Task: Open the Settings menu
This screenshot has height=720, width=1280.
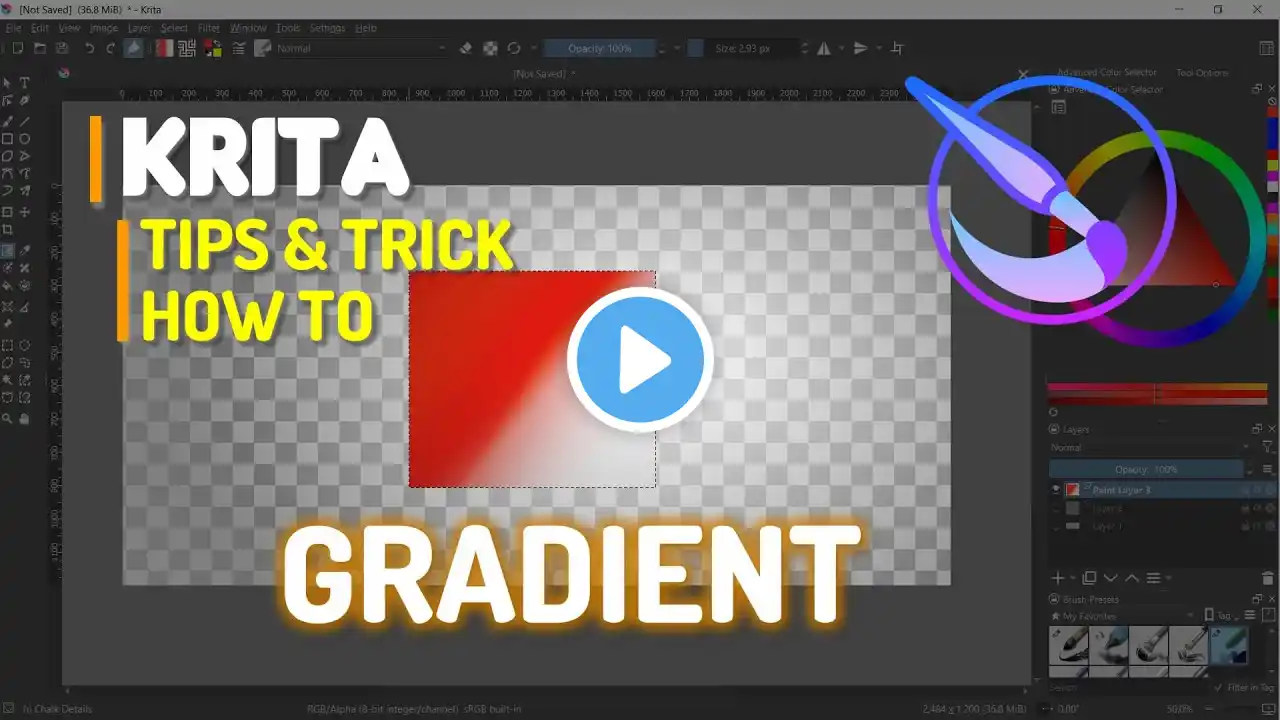Action: coord(328,28)
